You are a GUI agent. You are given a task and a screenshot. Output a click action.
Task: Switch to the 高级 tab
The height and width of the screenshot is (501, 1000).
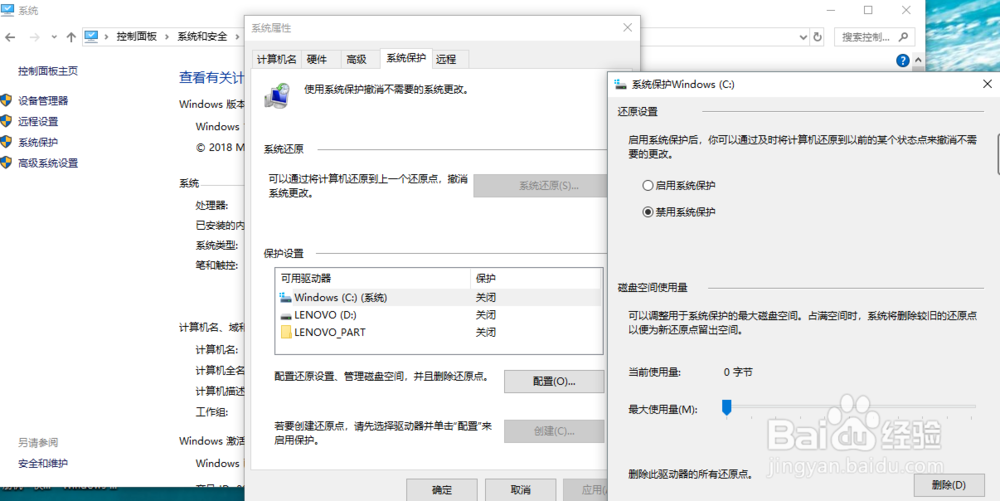coord(357,59)
